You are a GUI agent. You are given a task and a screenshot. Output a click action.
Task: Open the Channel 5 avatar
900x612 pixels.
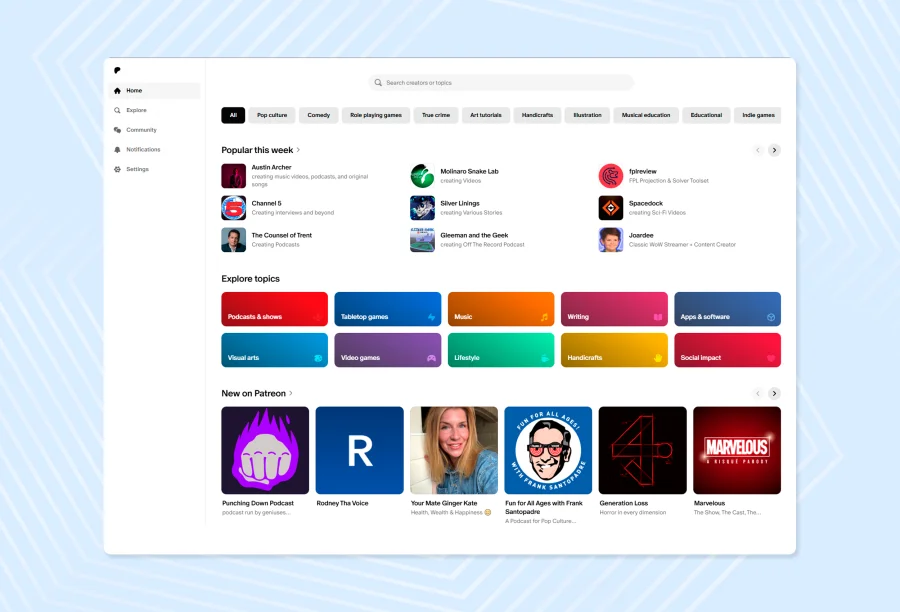pyautogui.click(x=234, y=208)
